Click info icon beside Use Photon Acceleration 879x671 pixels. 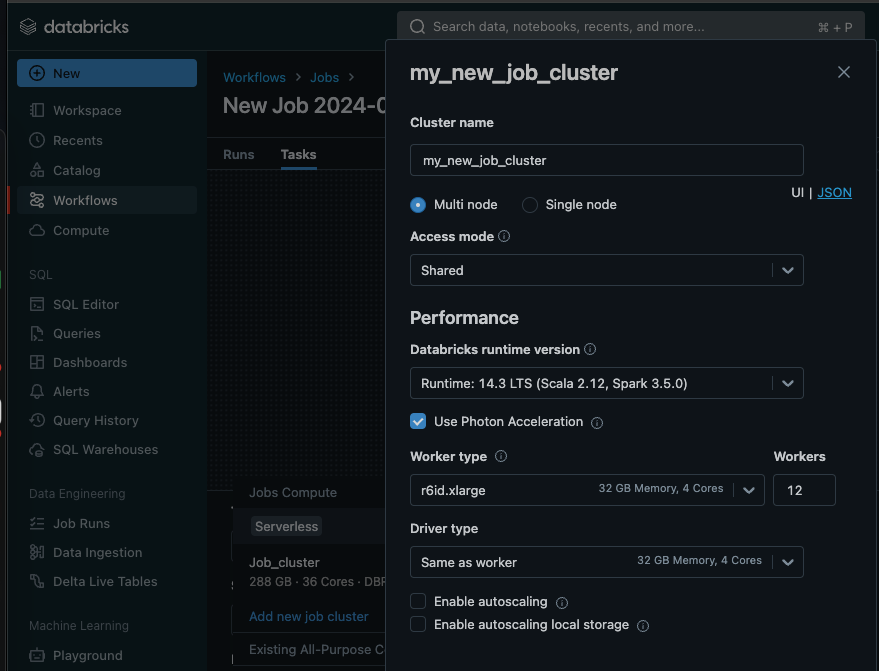tap(597, 423)
